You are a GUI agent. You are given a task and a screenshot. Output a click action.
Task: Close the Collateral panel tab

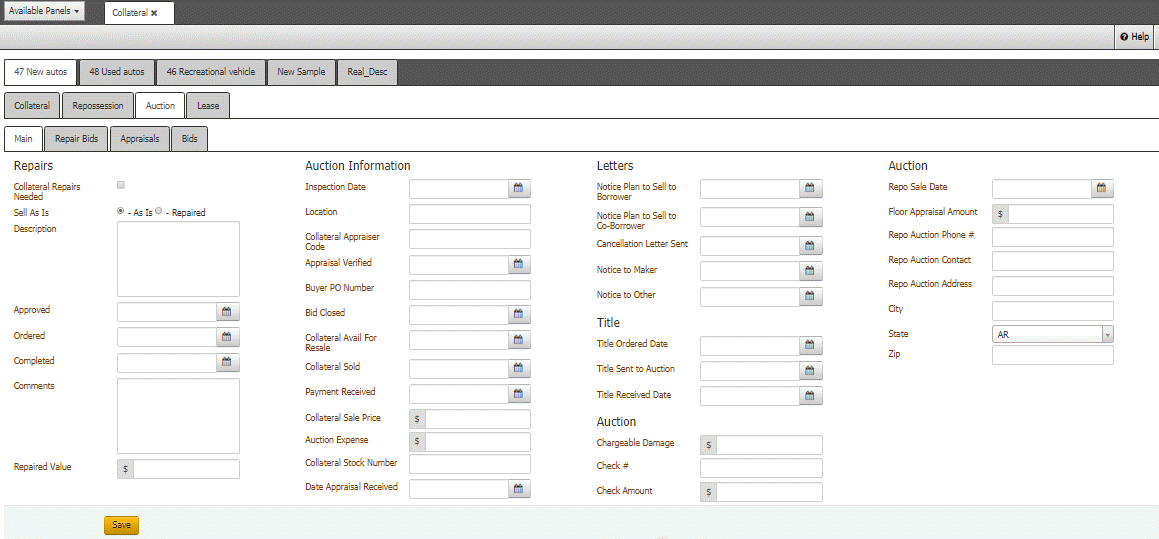(154, 13)
